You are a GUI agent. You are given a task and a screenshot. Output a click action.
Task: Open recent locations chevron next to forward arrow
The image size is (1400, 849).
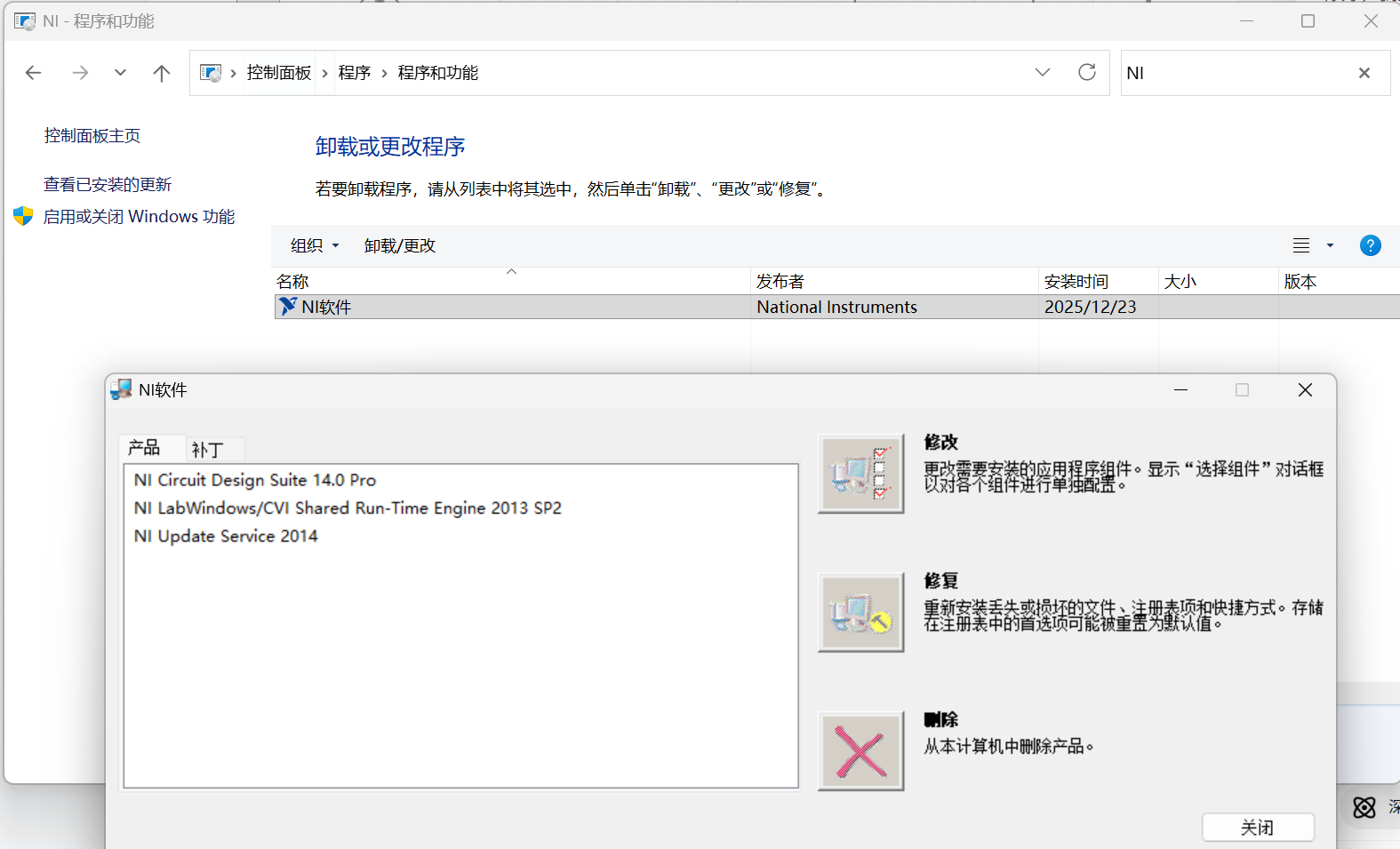[x=120, y=73]
